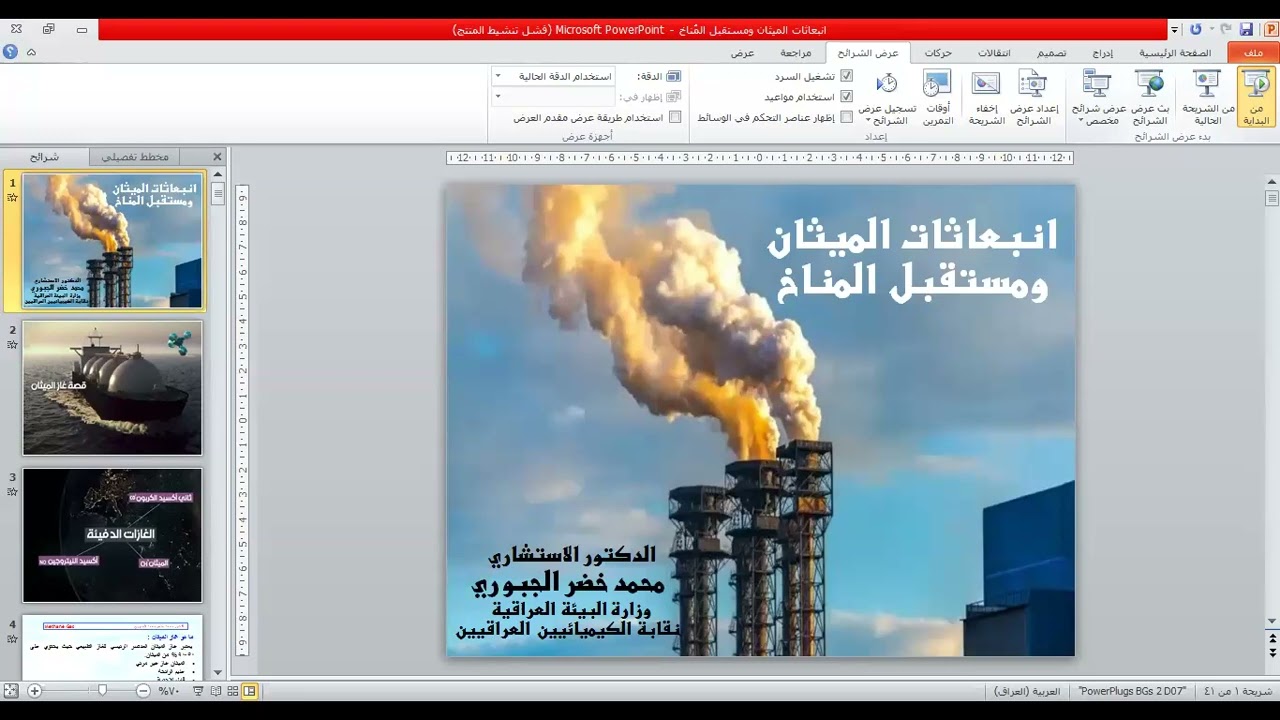
Task: Switch to Animations tab (حركات)
Action: 938,53
